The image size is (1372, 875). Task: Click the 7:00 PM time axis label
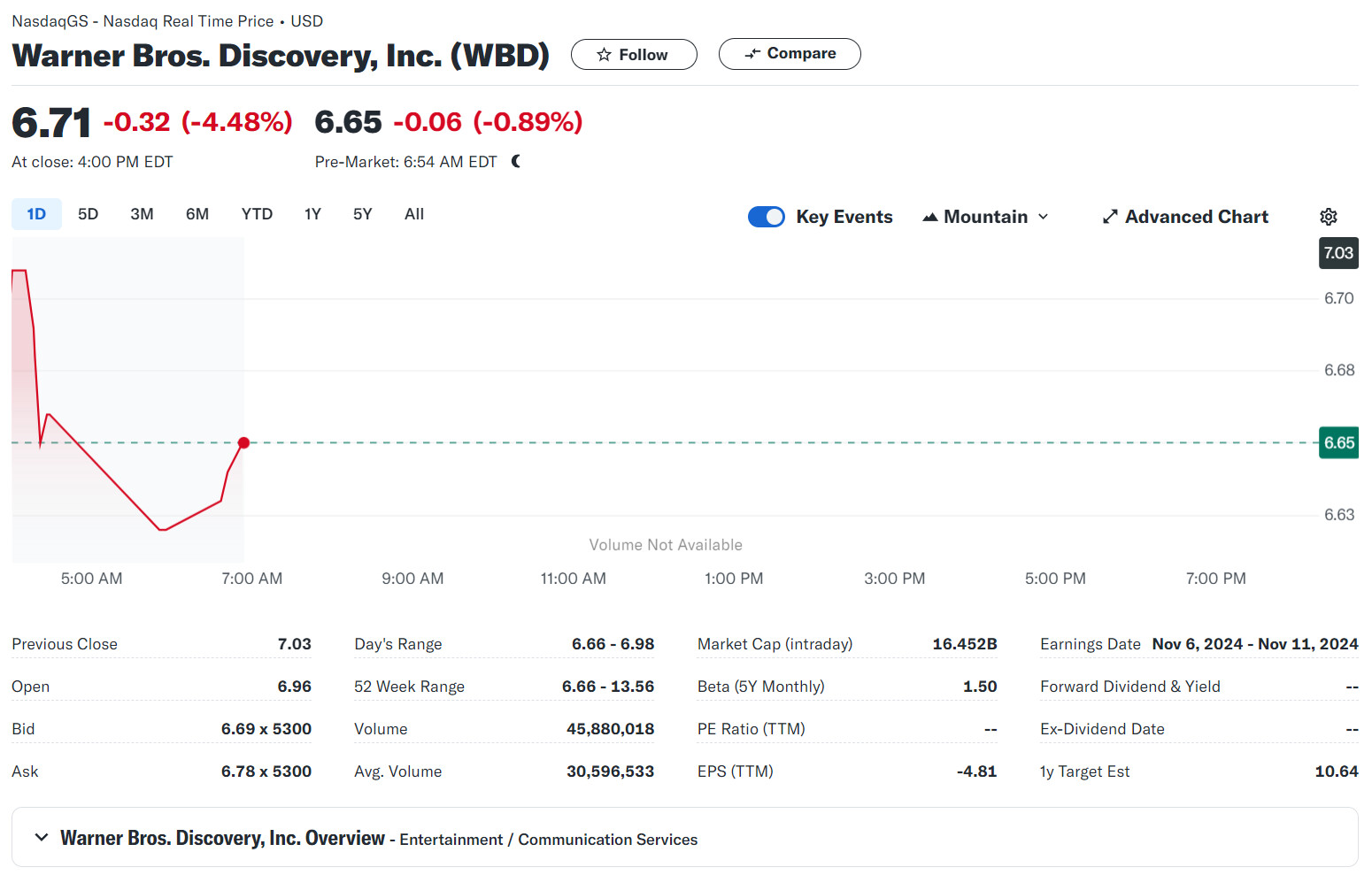tap(1216, 579)
